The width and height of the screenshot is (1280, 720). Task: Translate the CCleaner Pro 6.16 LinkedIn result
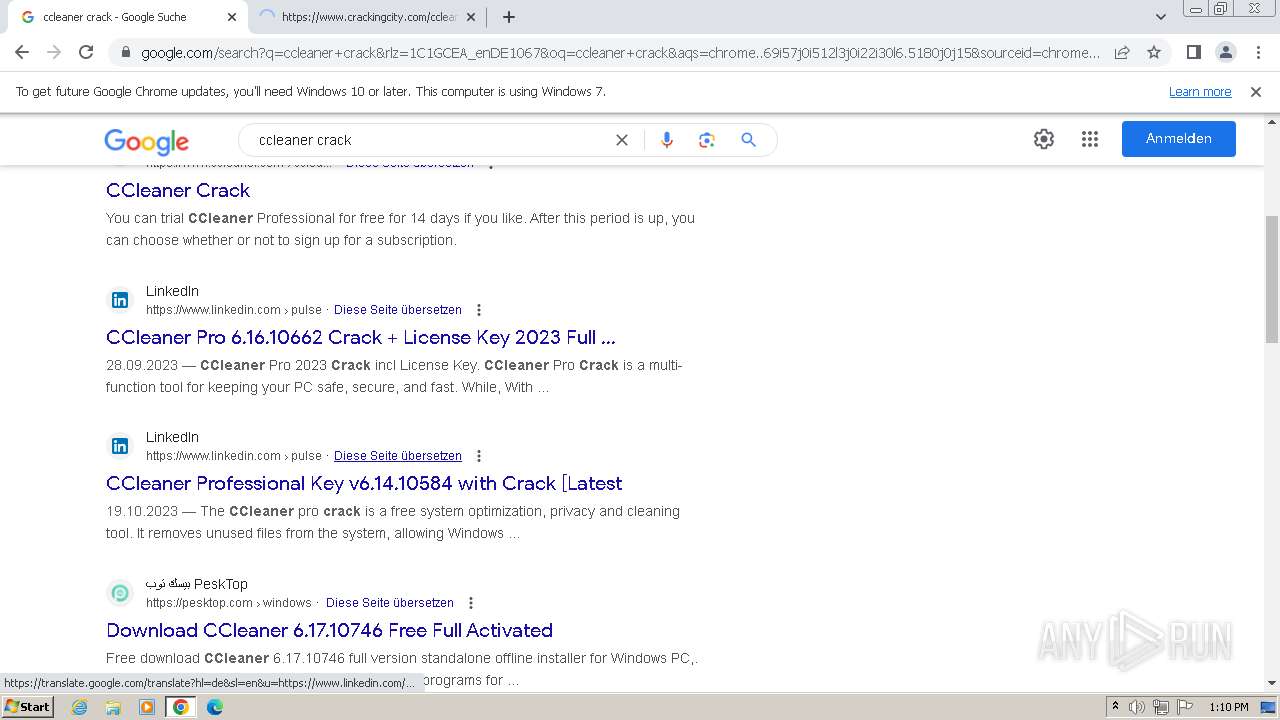click(398, 310)
